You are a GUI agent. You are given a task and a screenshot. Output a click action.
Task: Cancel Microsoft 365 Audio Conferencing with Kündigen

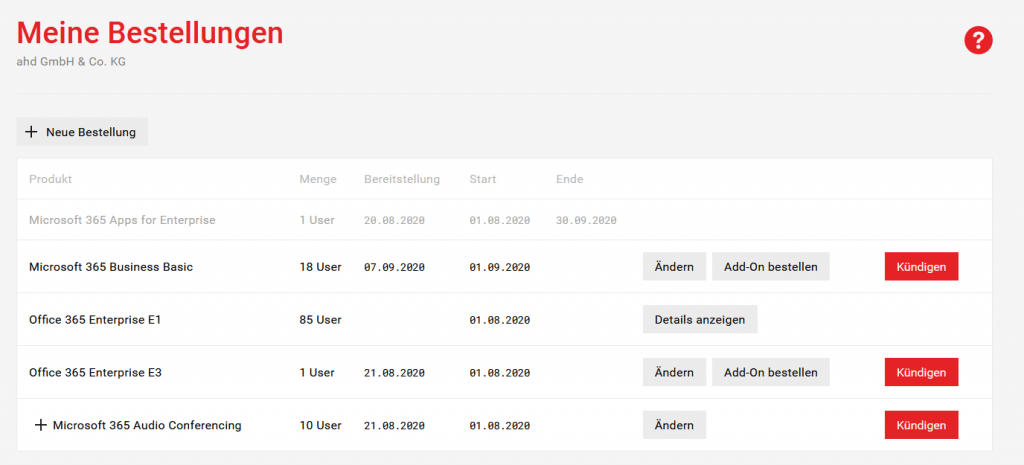point(921,425)
